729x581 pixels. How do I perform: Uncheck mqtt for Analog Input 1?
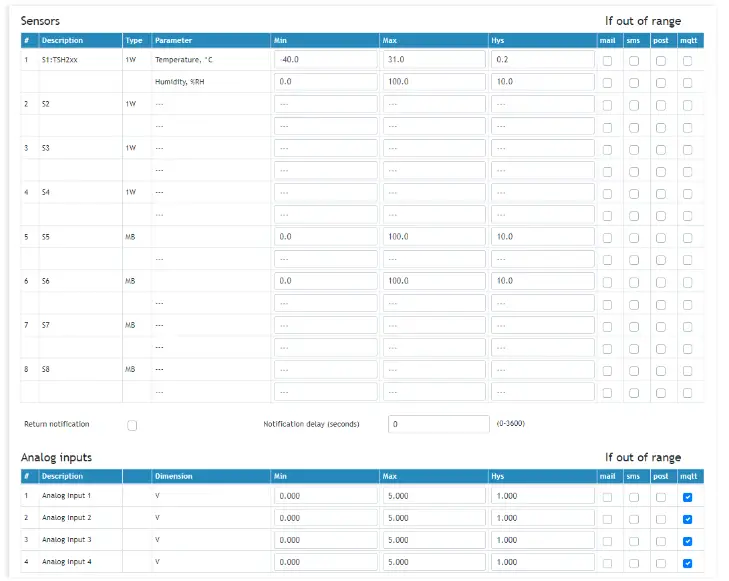pyautogui.click(x=687, y=497)
